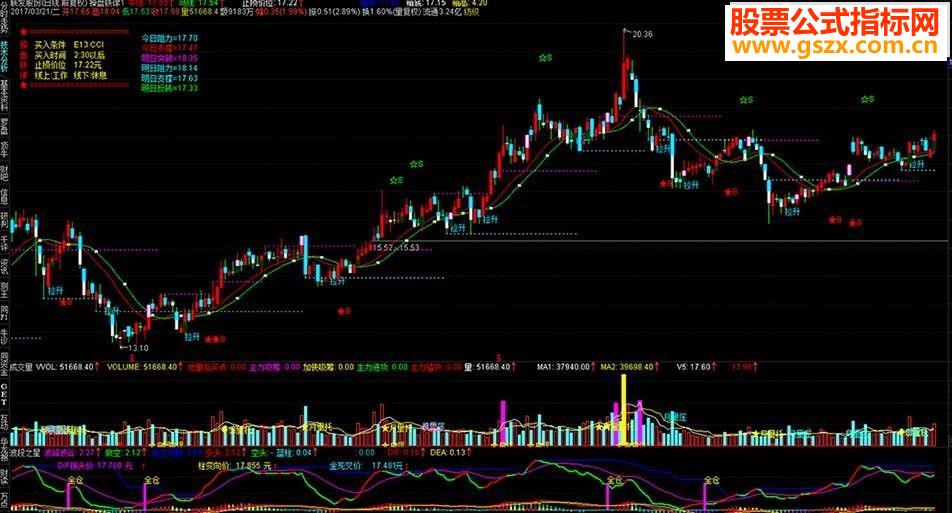Open the 基本资料 sidebar tab
Image resolution: width=952 pixels, height=513 pixels.
tap(4, 95)
